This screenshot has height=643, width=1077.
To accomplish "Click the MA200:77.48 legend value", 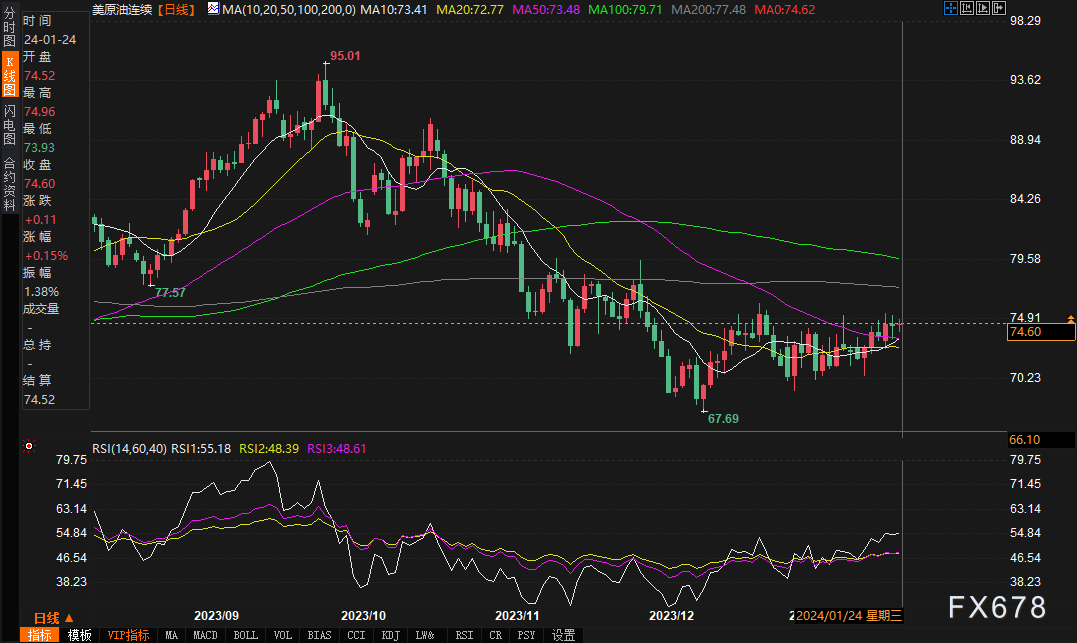I will (708, 10).
